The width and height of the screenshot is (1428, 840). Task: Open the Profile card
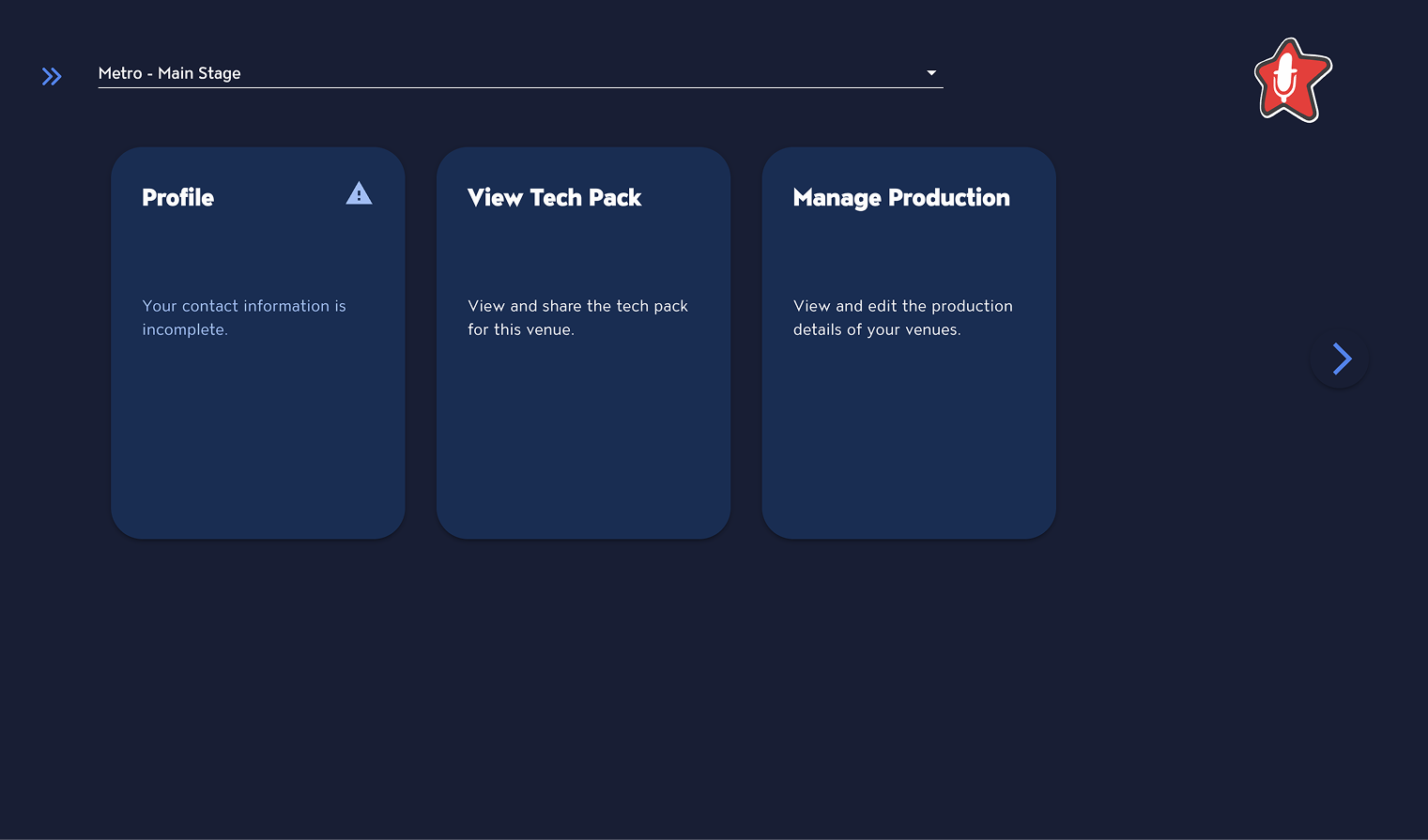coord(258,343)
